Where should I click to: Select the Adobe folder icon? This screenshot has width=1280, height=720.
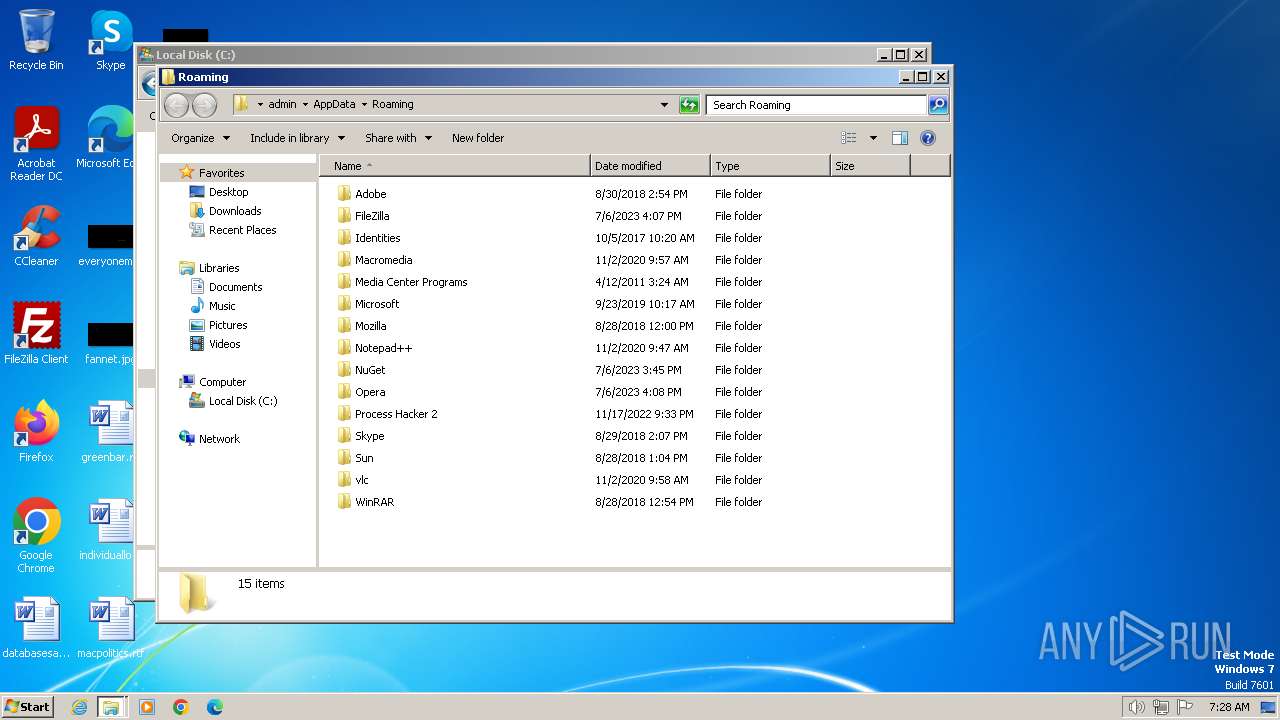[344, 194]
